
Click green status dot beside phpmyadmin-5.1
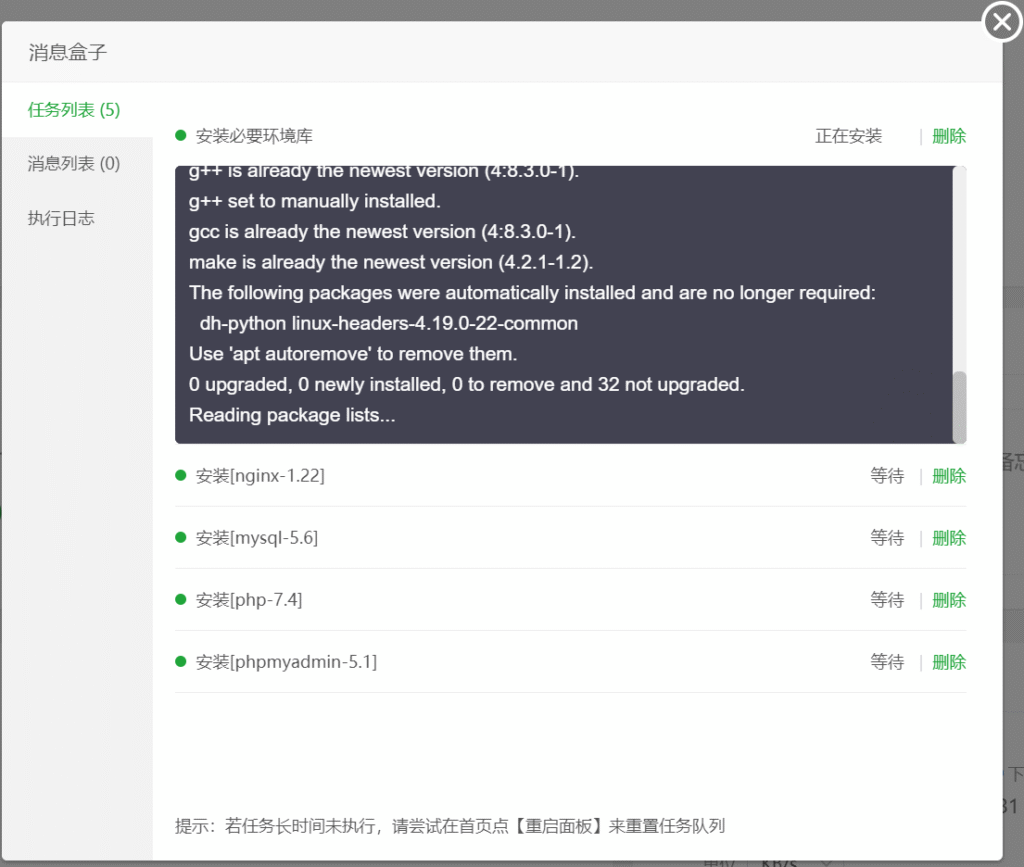(181, 662)
